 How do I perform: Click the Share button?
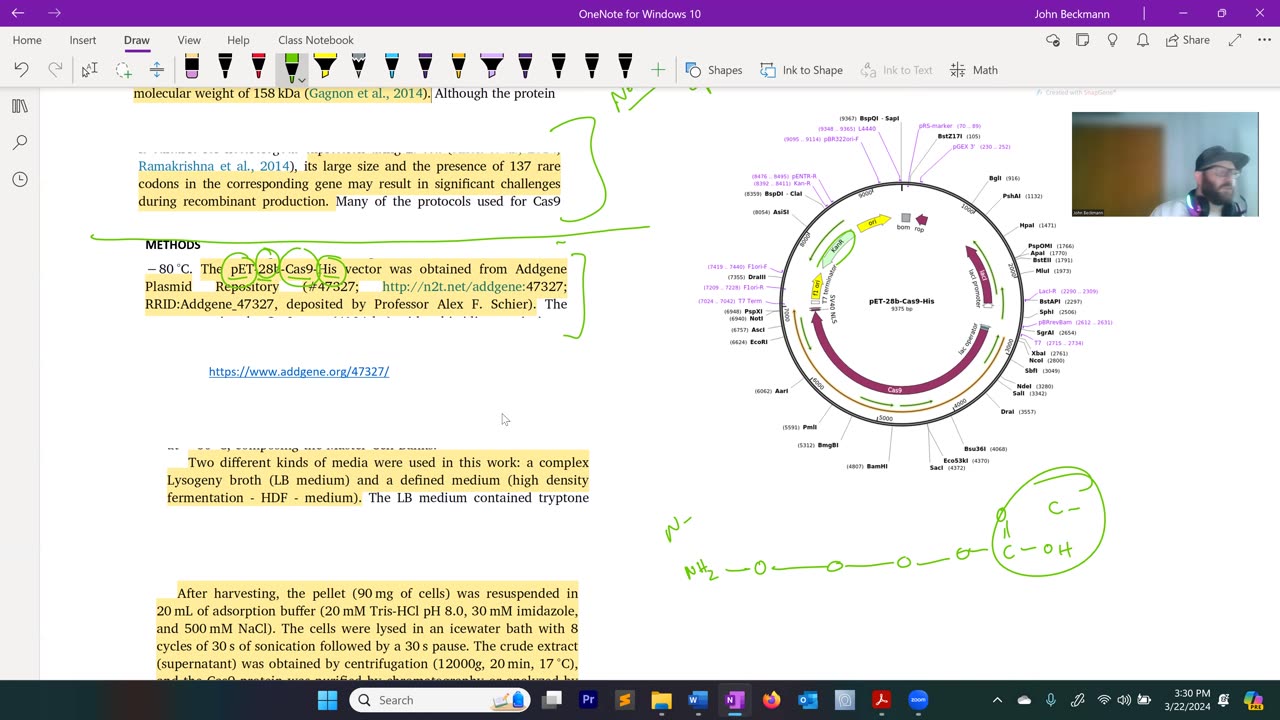click(x=1186, y=40)
